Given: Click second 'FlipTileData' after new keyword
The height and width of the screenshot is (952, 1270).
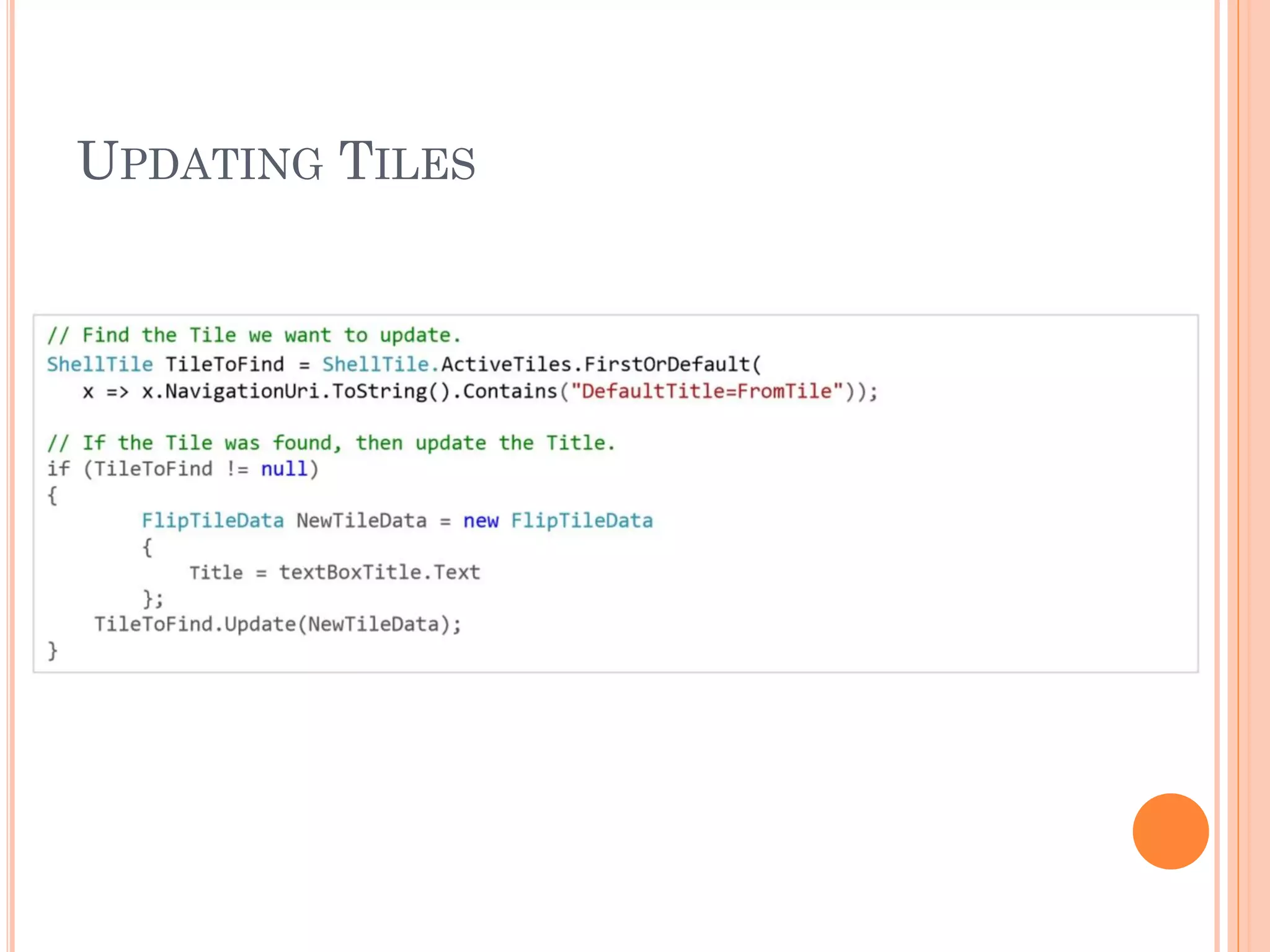Looking at the screenshot, I should click(x=582, y=521).
